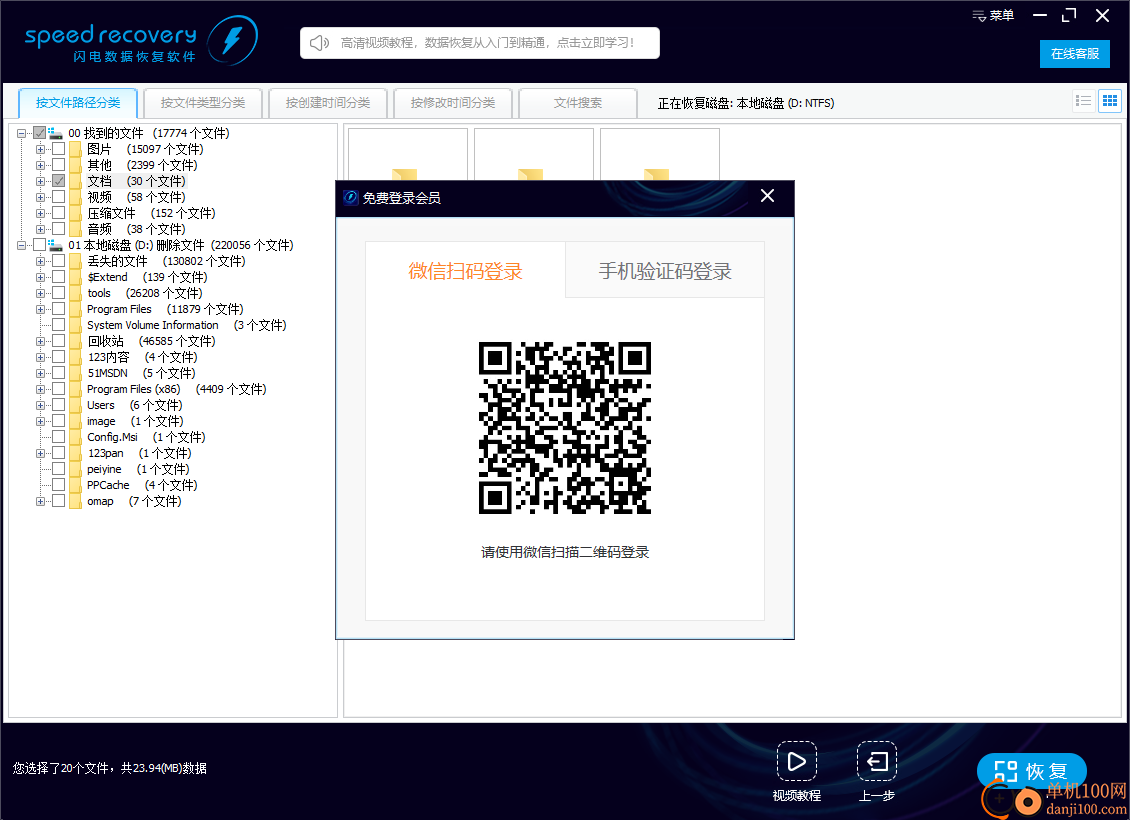Screen dimensions: 1130x820
Task: Expand the 丢失的文件 node
Action: pyautogui.click(x=40, y=261)
